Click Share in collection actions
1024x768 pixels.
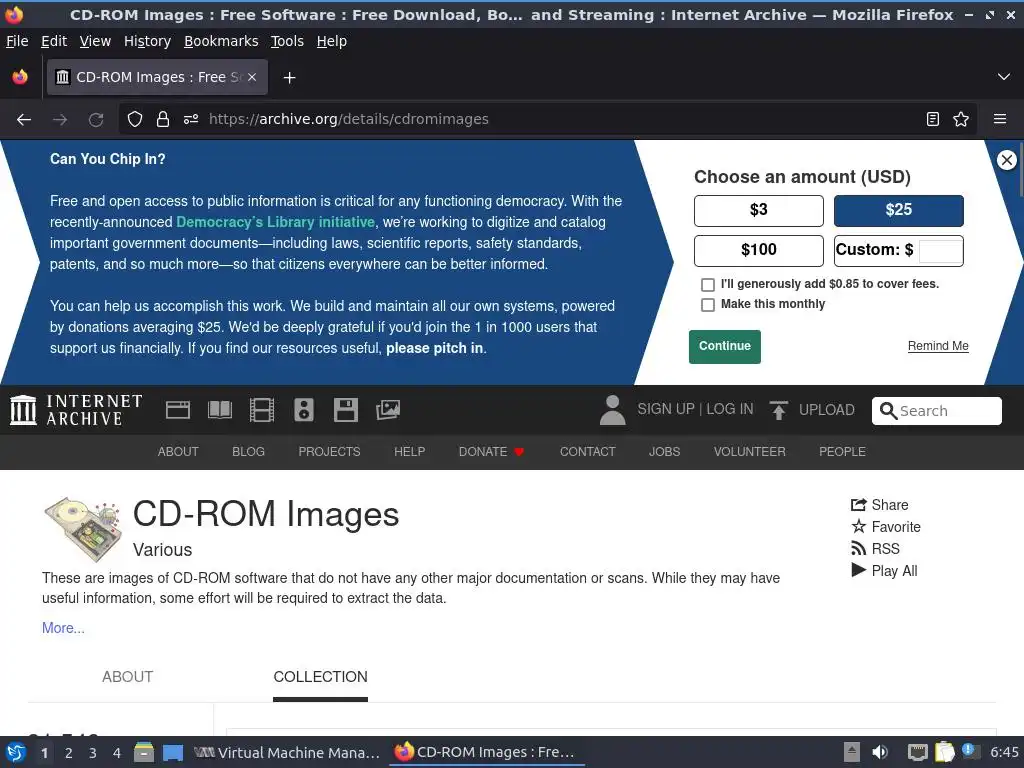(880, 505)
